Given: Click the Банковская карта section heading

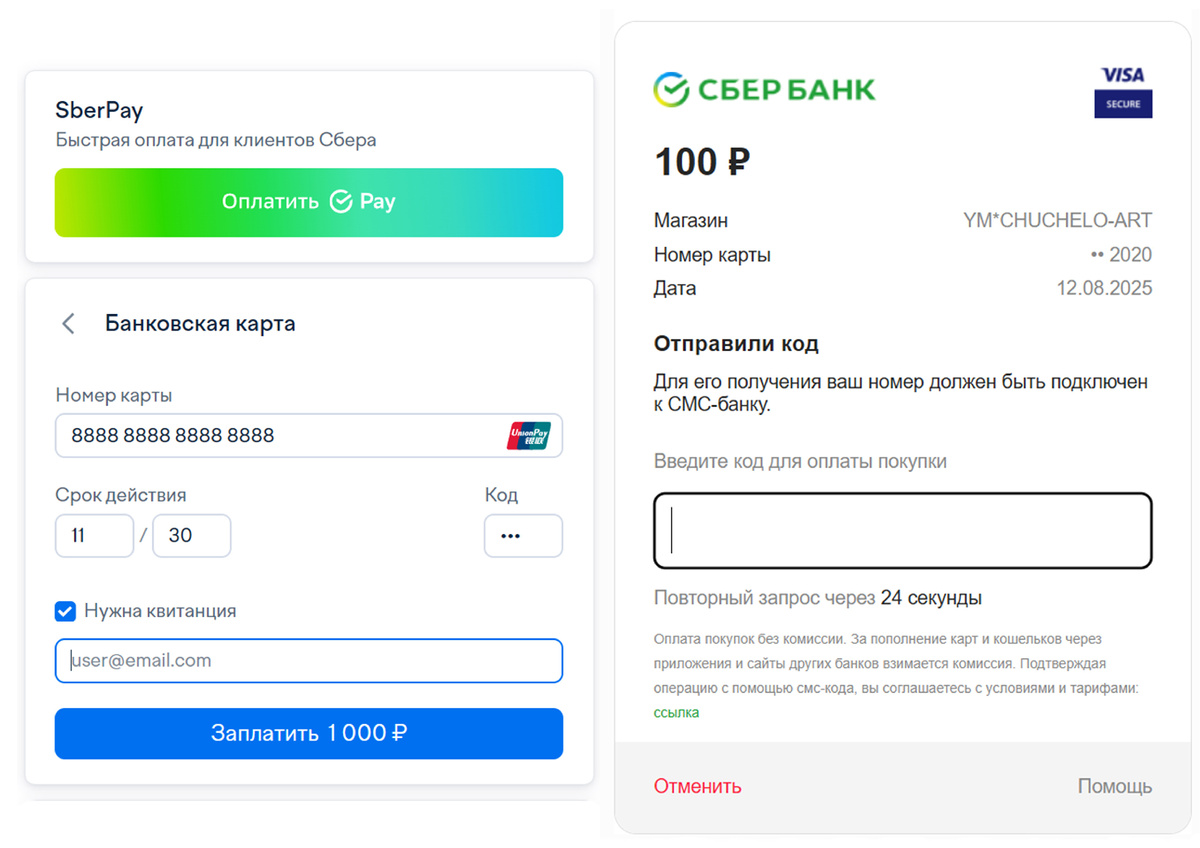Looking at the screenshot, I should tap(200, 324).
